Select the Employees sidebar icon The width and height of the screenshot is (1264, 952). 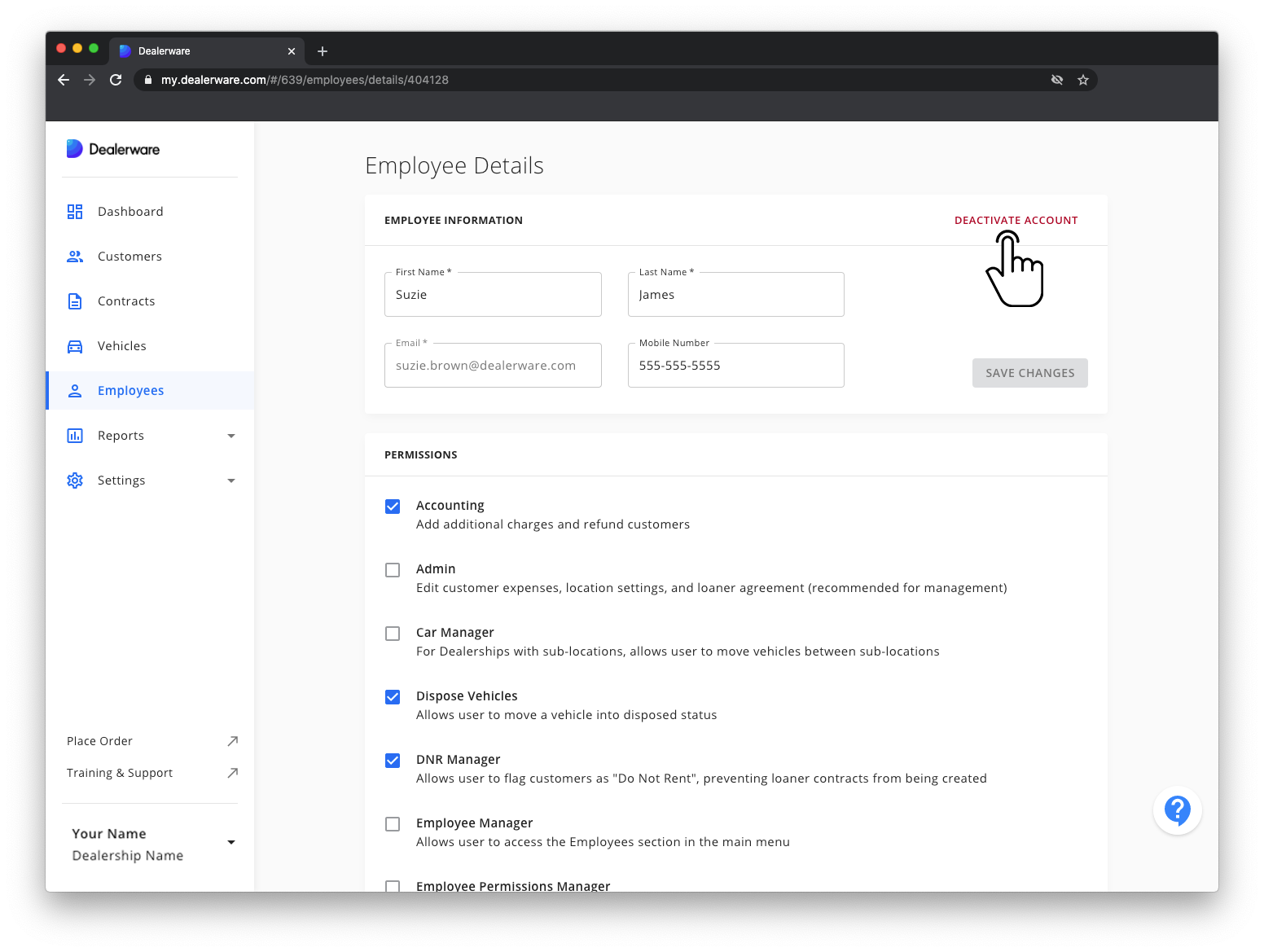(x=75, y=390)
